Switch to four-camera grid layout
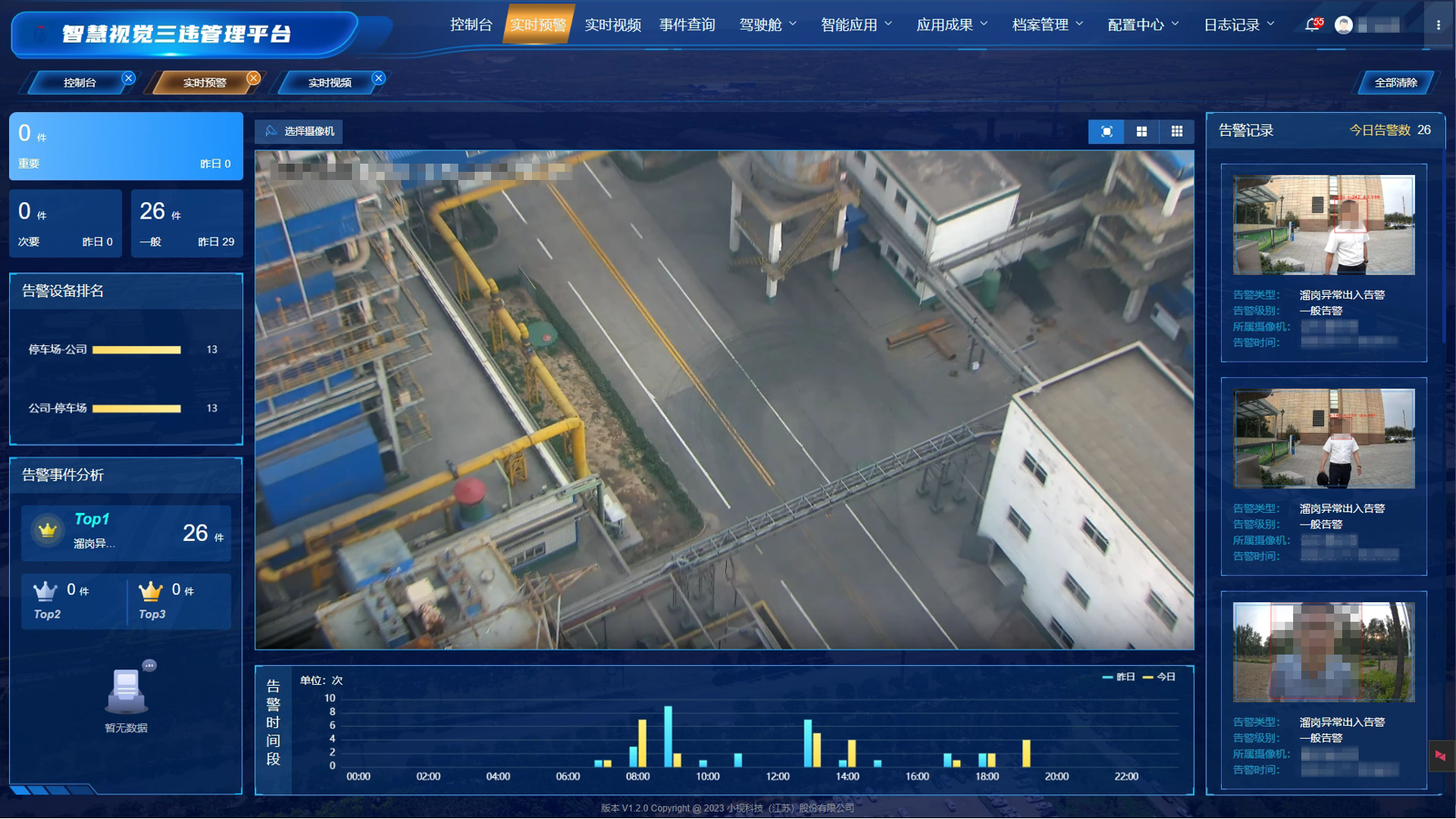 click(1141, 132)
